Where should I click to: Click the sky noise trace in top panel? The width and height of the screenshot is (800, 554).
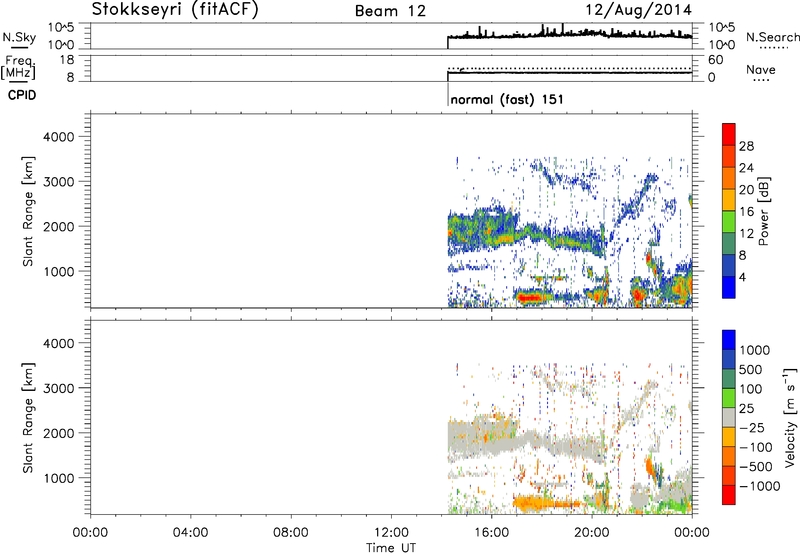click(569, 35)
